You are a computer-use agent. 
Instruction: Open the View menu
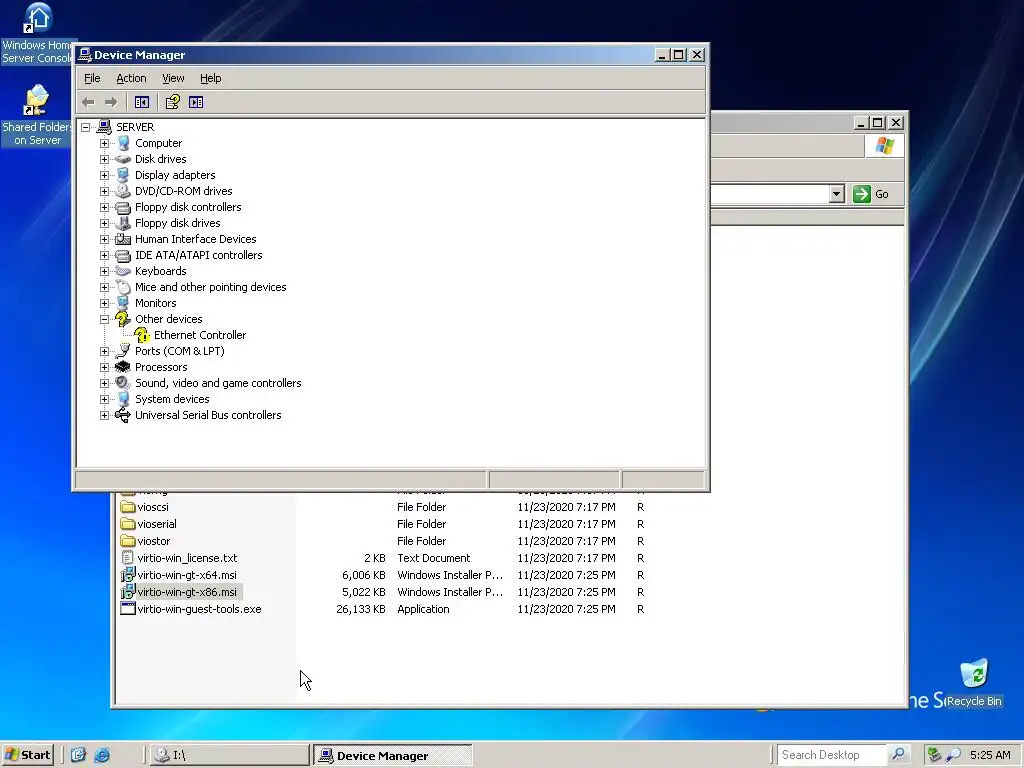pos(173,78)
